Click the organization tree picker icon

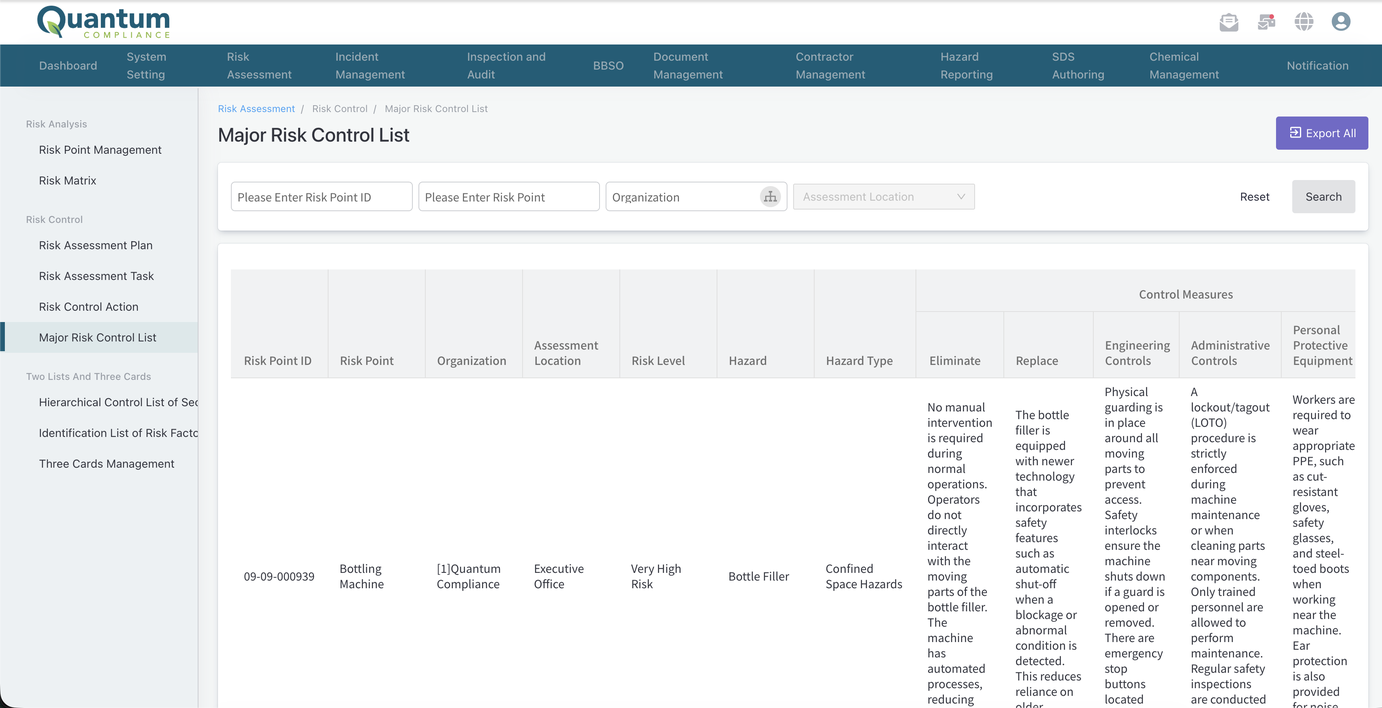point(770,197)
